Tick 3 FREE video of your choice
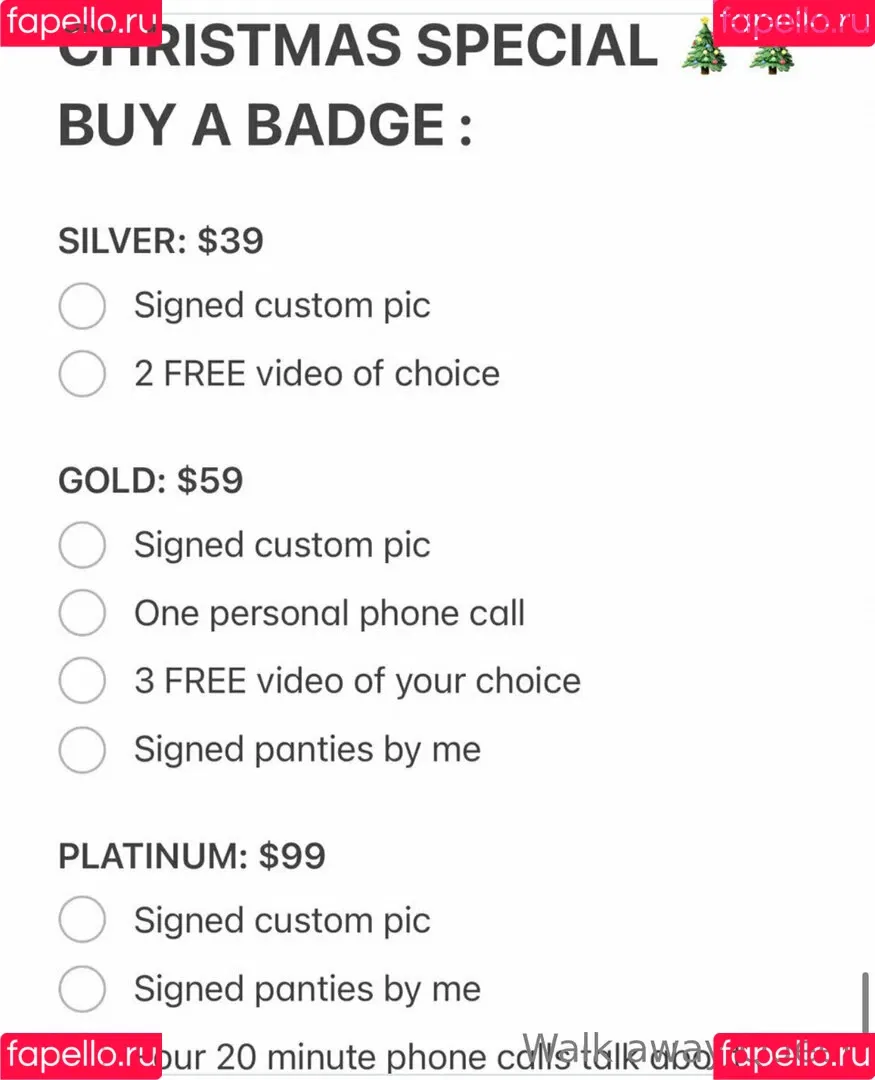Image resolution: width=875 pixels, height=1080 pixels. tap(82, 681)
